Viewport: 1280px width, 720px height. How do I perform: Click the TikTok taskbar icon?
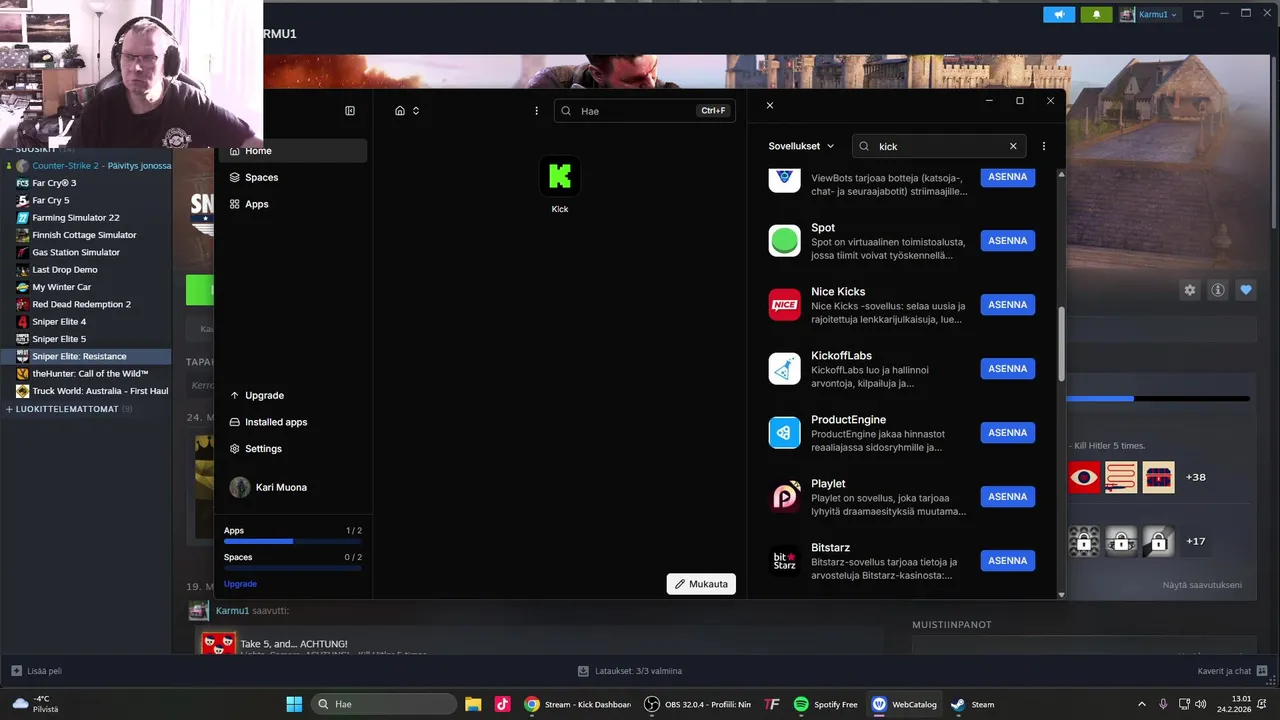[502, 704]
